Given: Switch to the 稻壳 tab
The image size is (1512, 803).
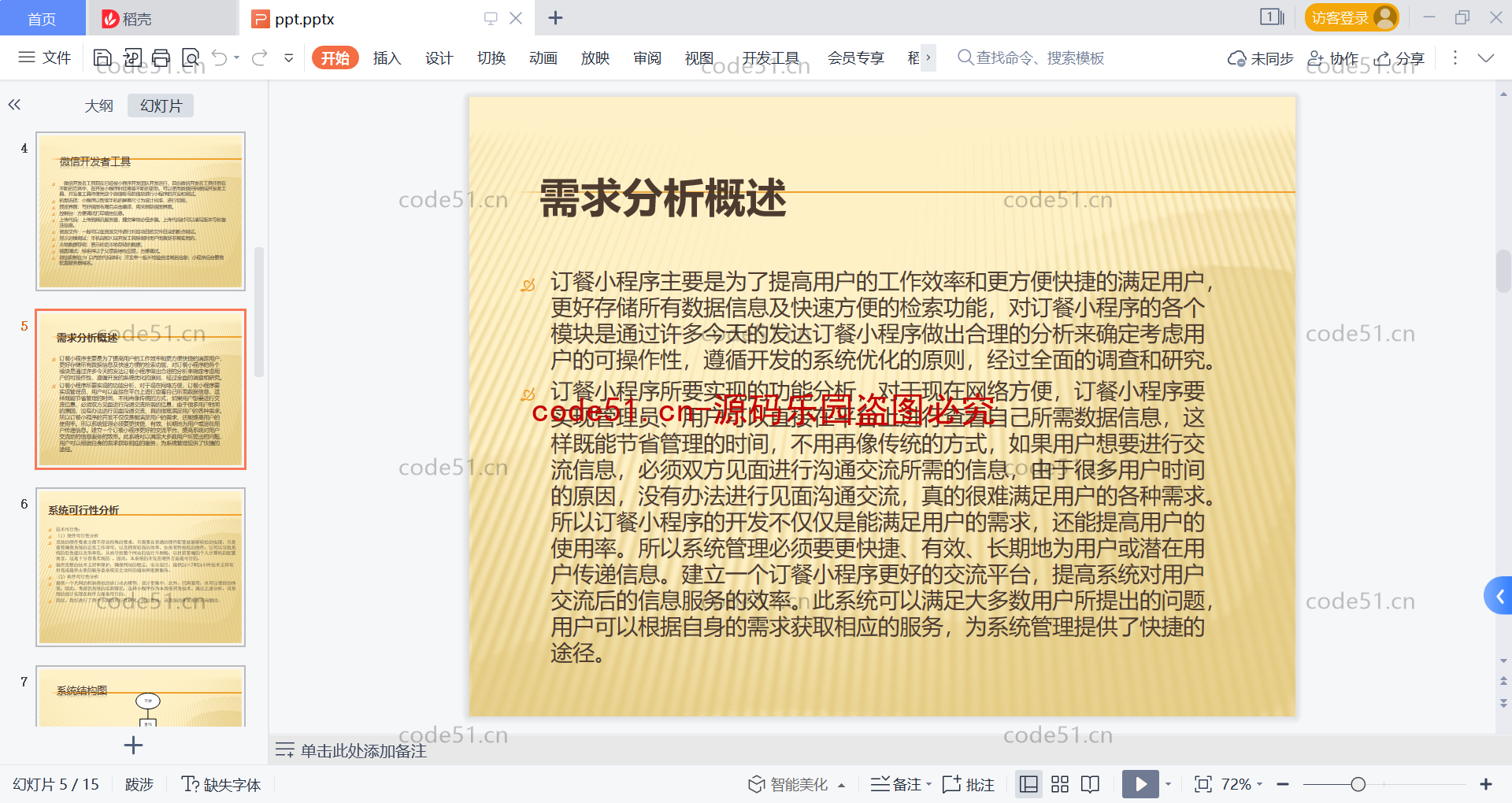Looking at the screenshot, I should click(161, 18).
